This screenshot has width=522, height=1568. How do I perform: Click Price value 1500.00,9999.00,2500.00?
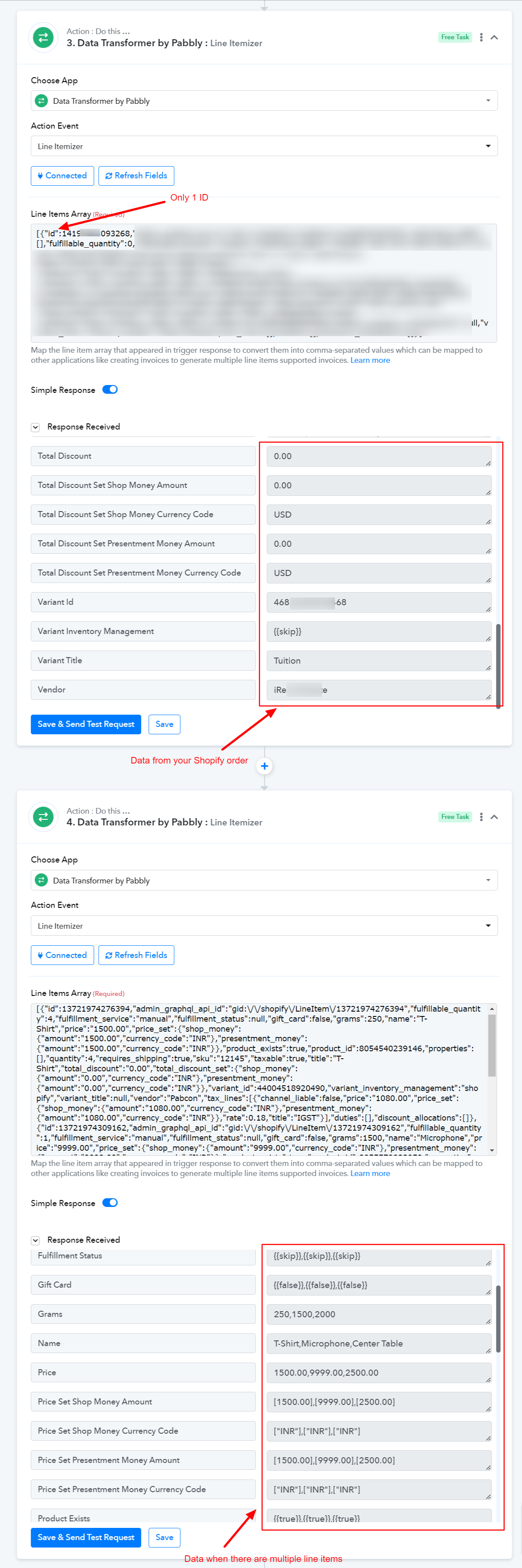[x=379, y=1373]
